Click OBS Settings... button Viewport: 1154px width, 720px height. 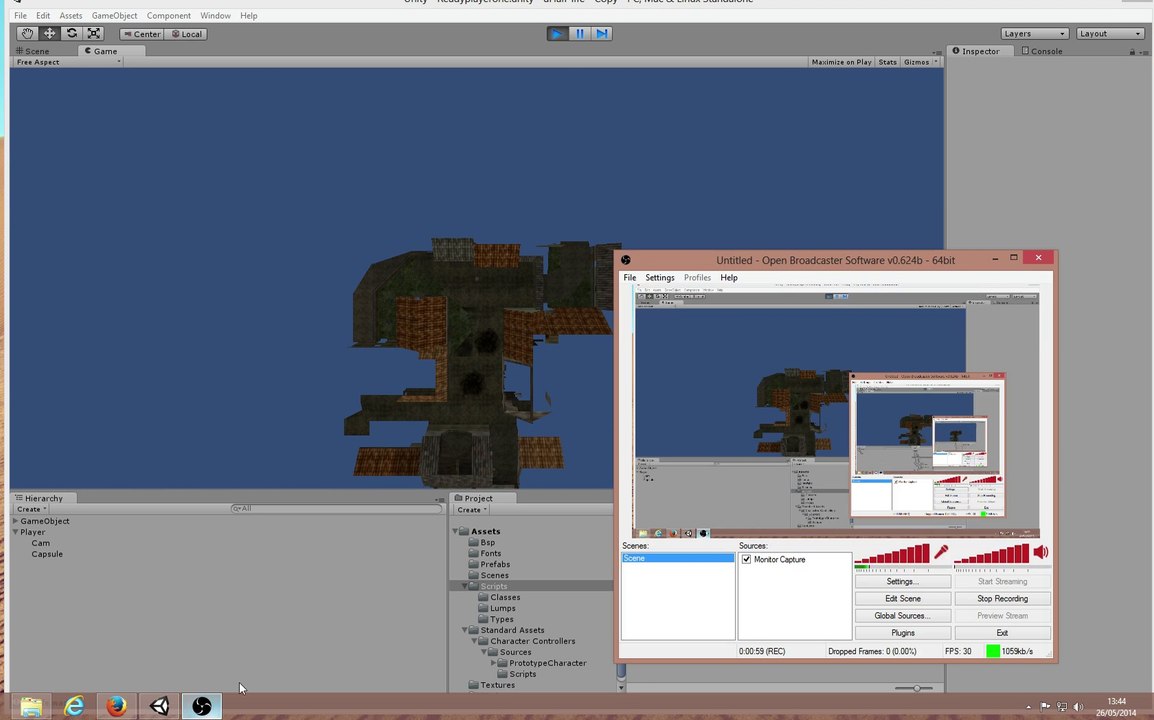pyautogui.click(x=903, y=582)
